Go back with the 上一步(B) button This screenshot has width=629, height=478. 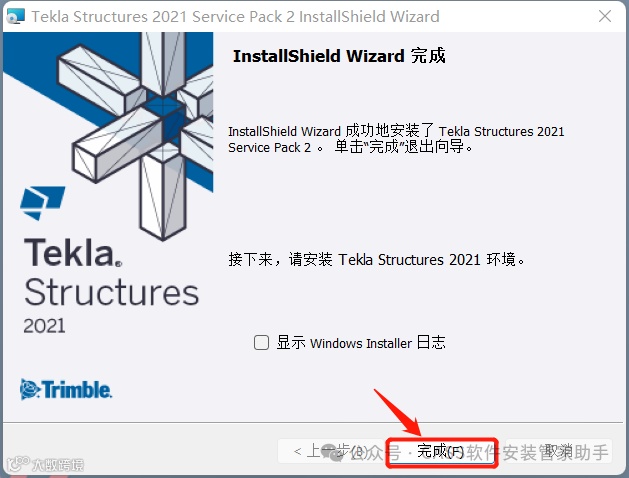(x=331, y=452)
